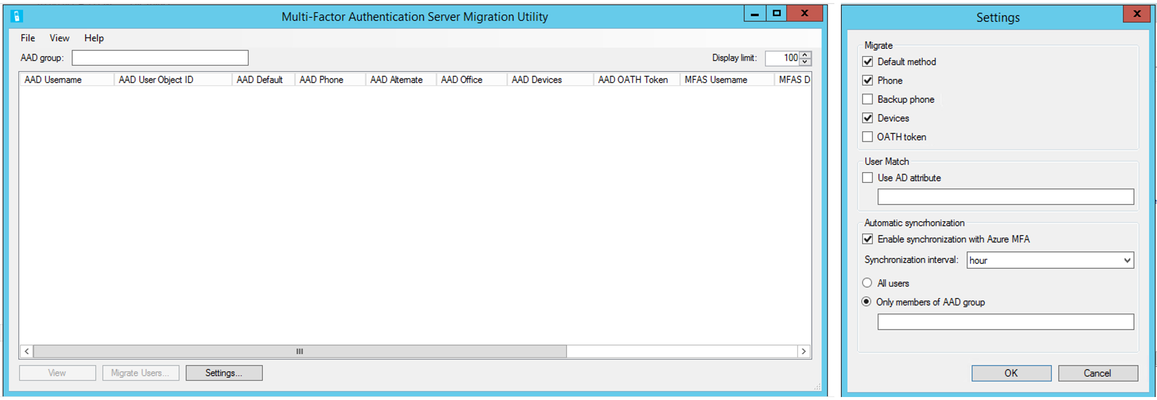
Task: Check the Use AD attribute checkbox
Action: pyautogui.click(x=868, y=178)
